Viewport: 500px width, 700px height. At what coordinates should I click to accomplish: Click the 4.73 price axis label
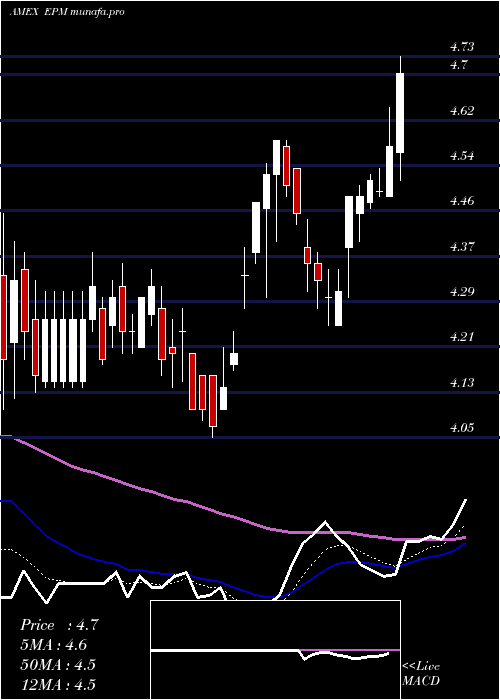pos(462,46)
